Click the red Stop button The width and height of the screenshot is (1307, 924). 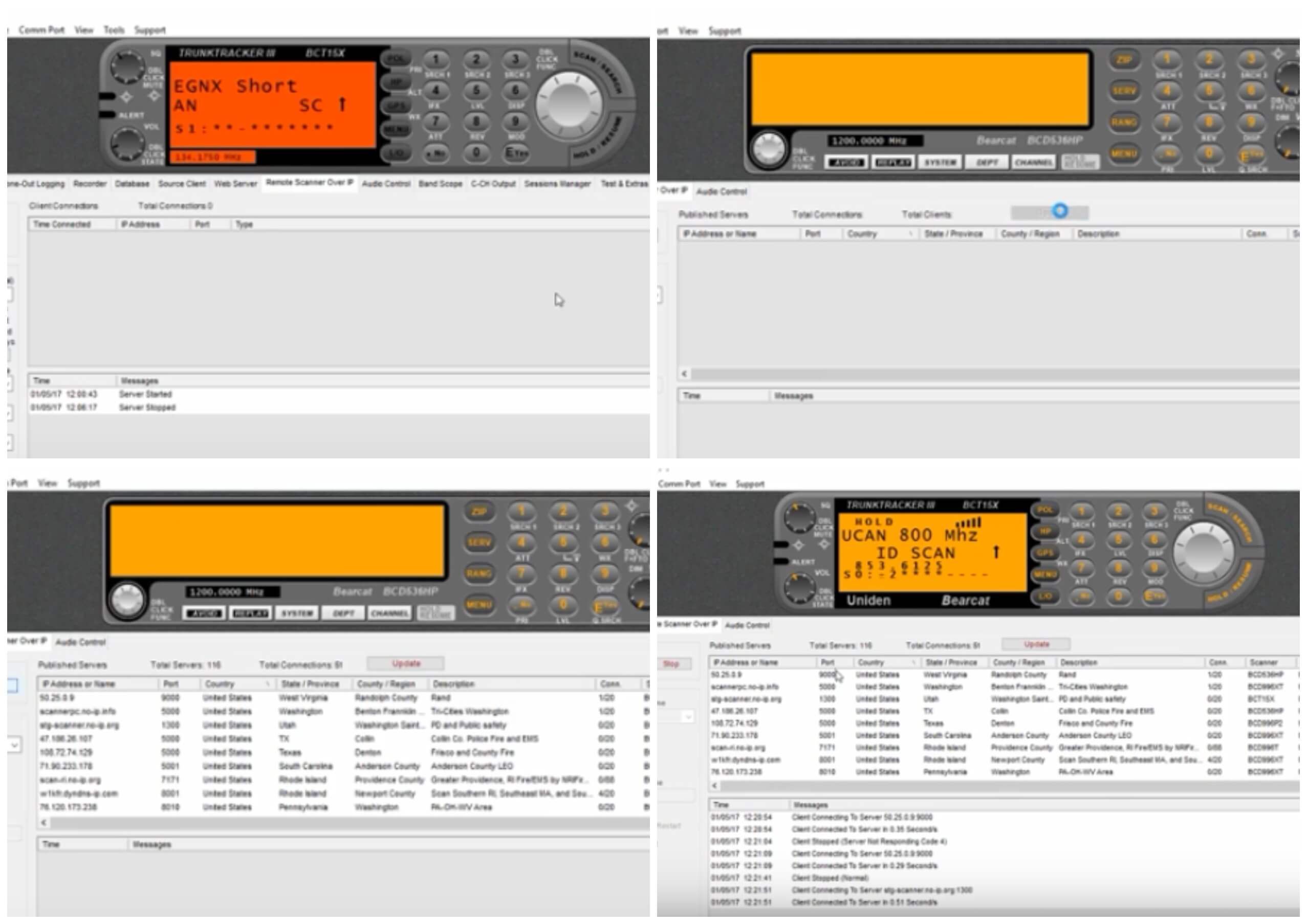point(671,664)
